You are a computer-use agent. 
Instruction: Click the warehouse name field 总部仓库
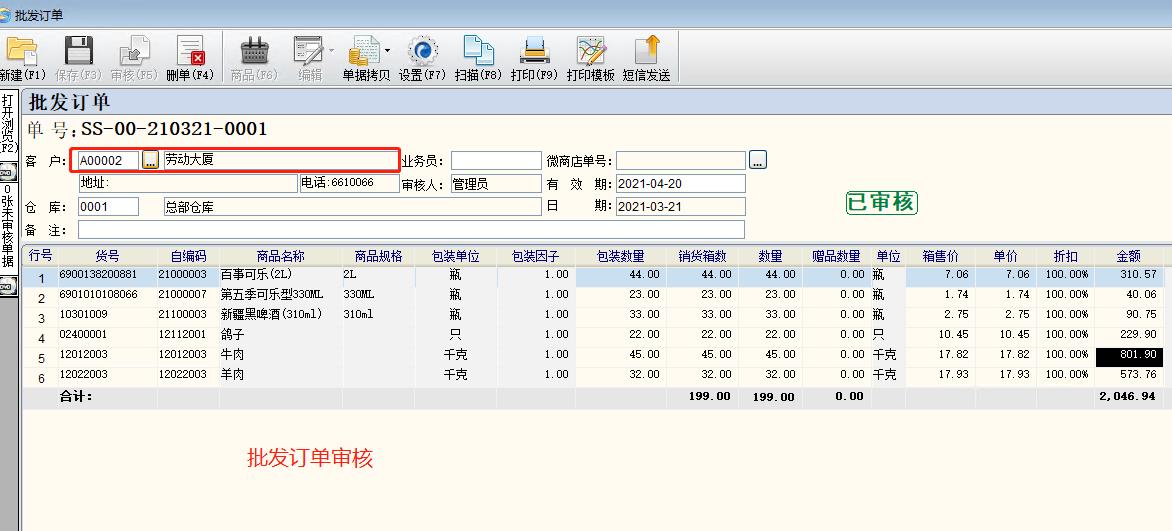(352, 207)
